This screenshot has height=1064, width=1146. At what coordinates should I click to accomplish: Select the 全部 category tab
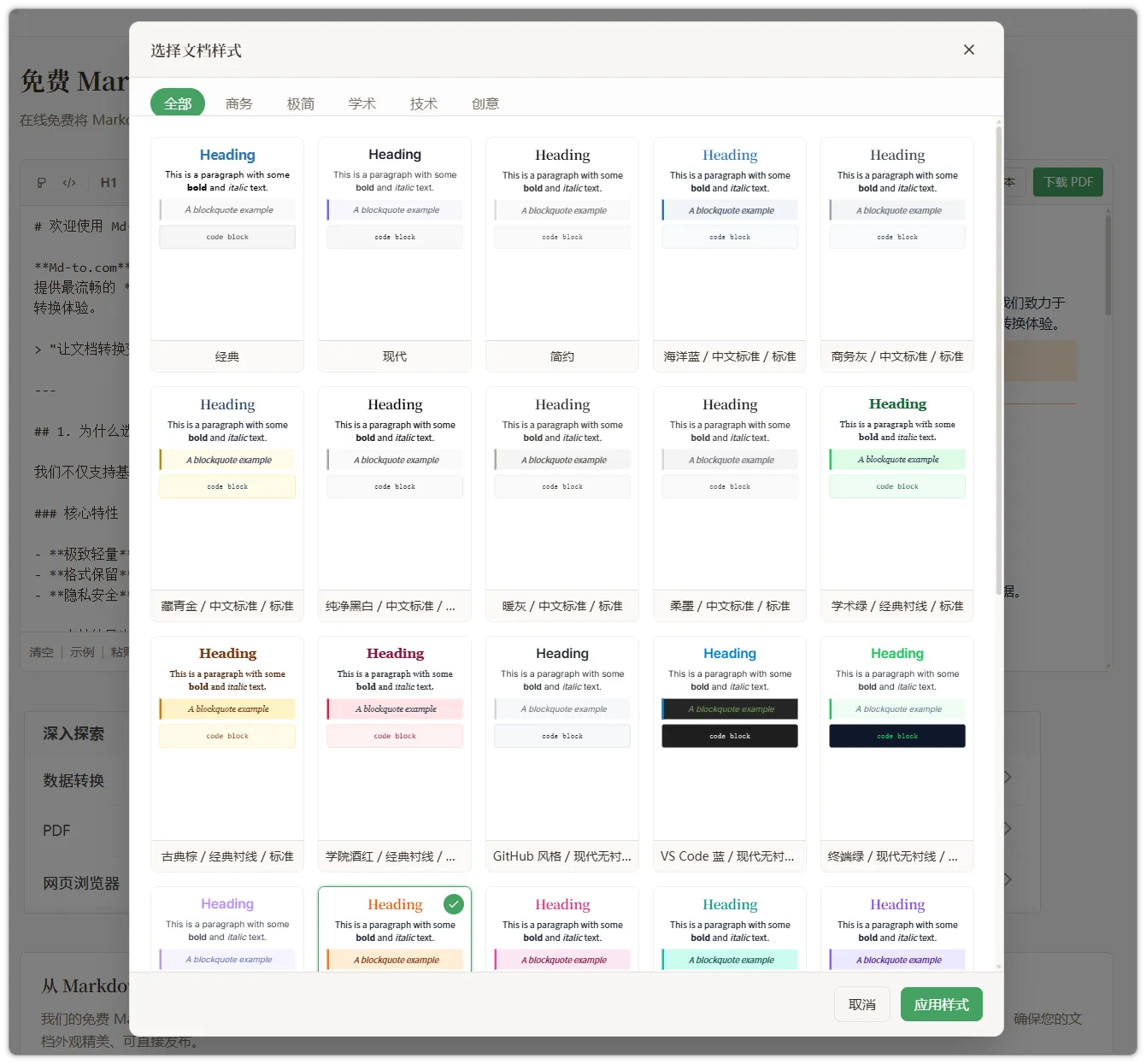point(178,103)
